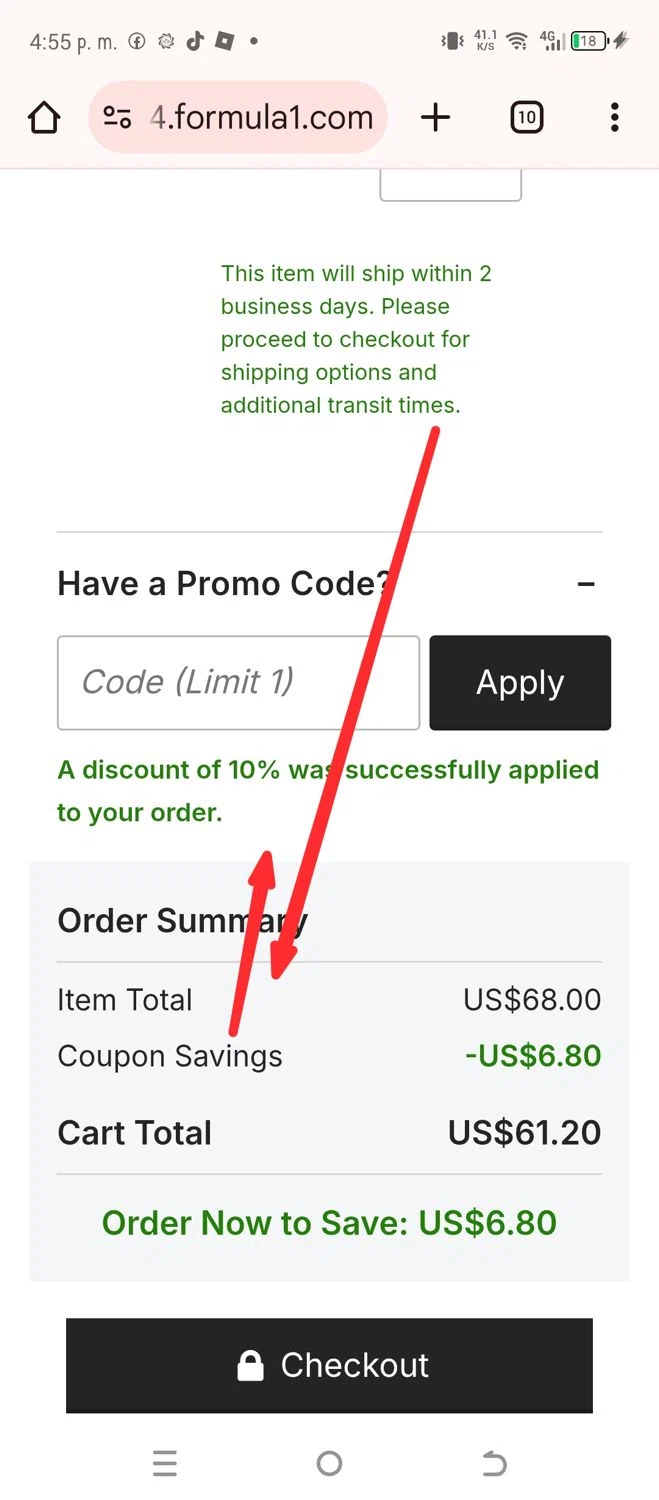Tap the battery indicator in status bar
Screen dimensions: 659x1500
click(x=589, y=41)
